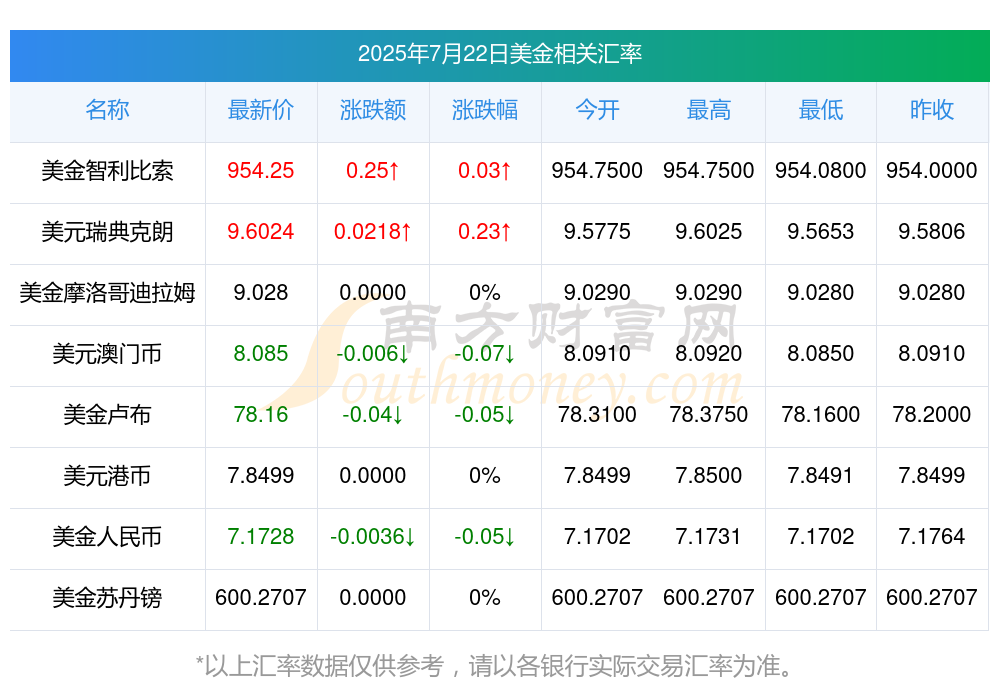Click 600.2707 in the 最新价 column

tap(261, 598)
